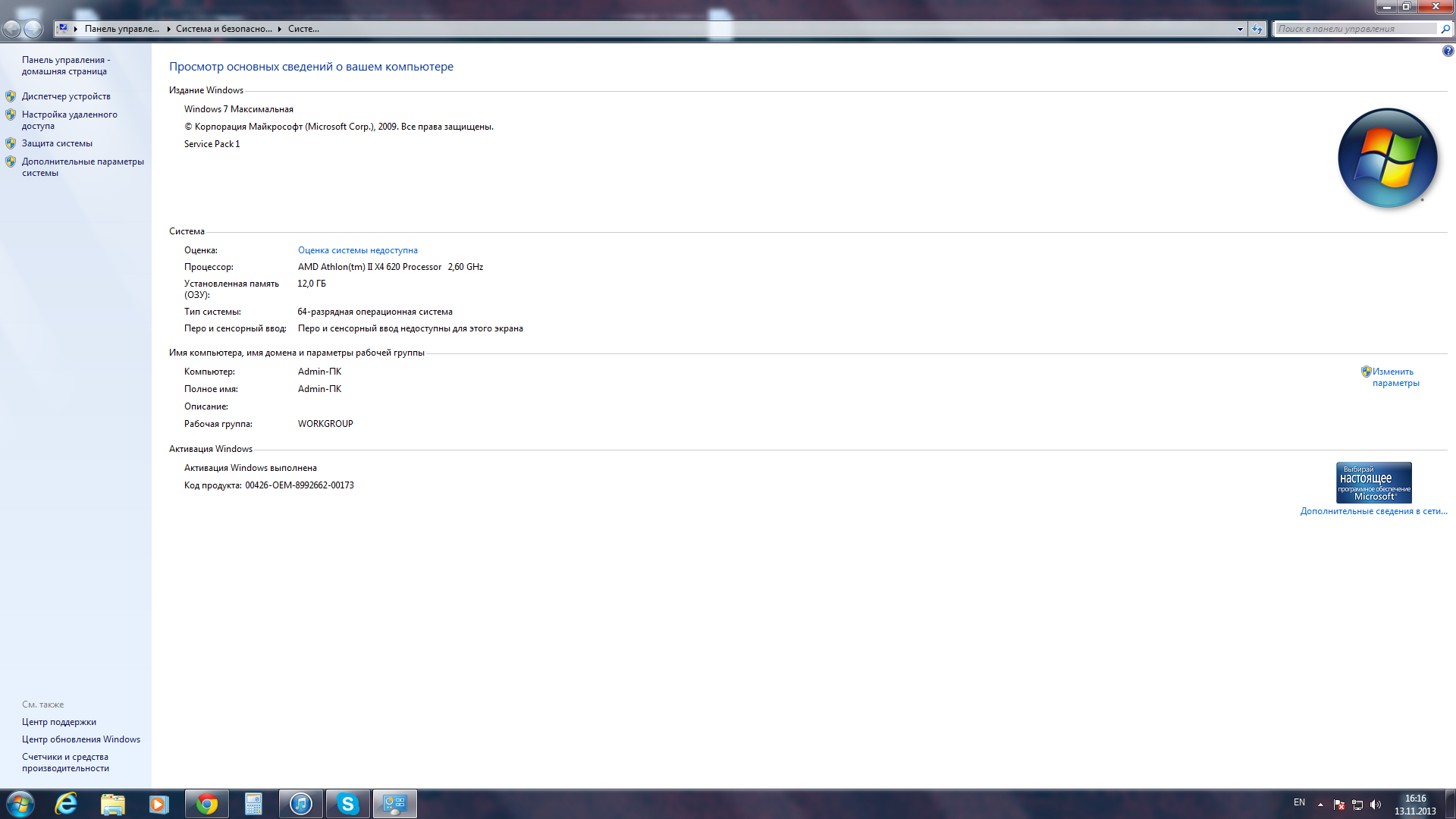Click the volume speaker tray icon
This screenshot has height=819, width=1456.
[1376, 805]
